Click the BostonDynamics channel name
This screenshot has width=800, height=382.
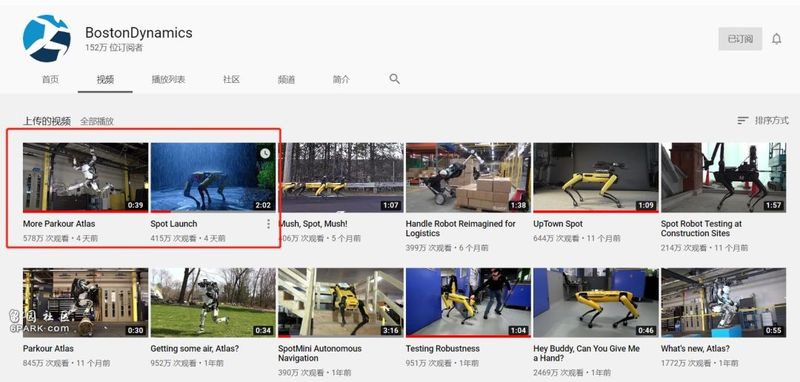pyautogui.click(x=139, y=33)
